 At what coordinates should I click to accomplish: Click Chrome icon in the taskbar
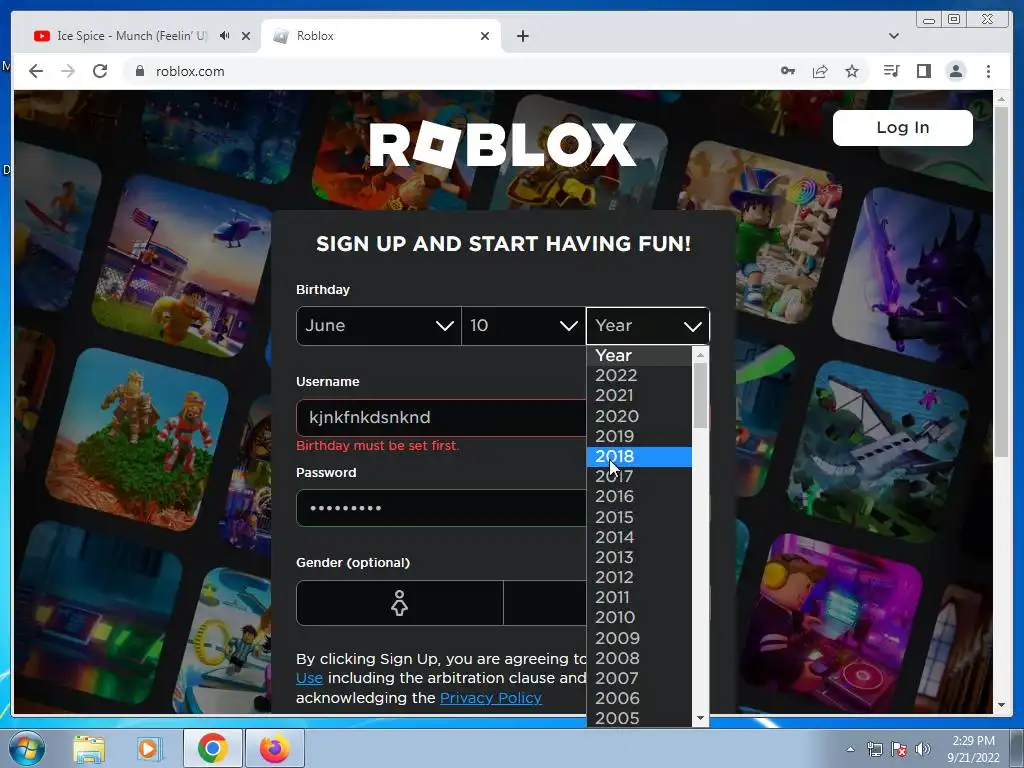tap(212, 748)
